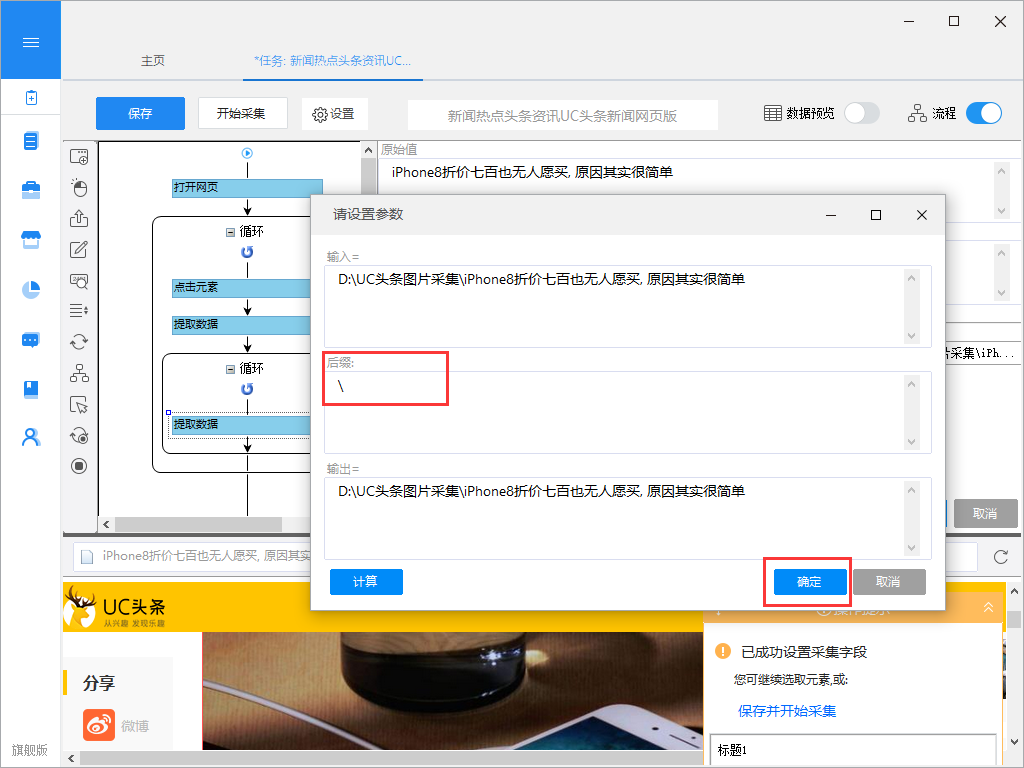
Task: Open the toolbox briefcase icon in sidebar
Action: point(31,190)
